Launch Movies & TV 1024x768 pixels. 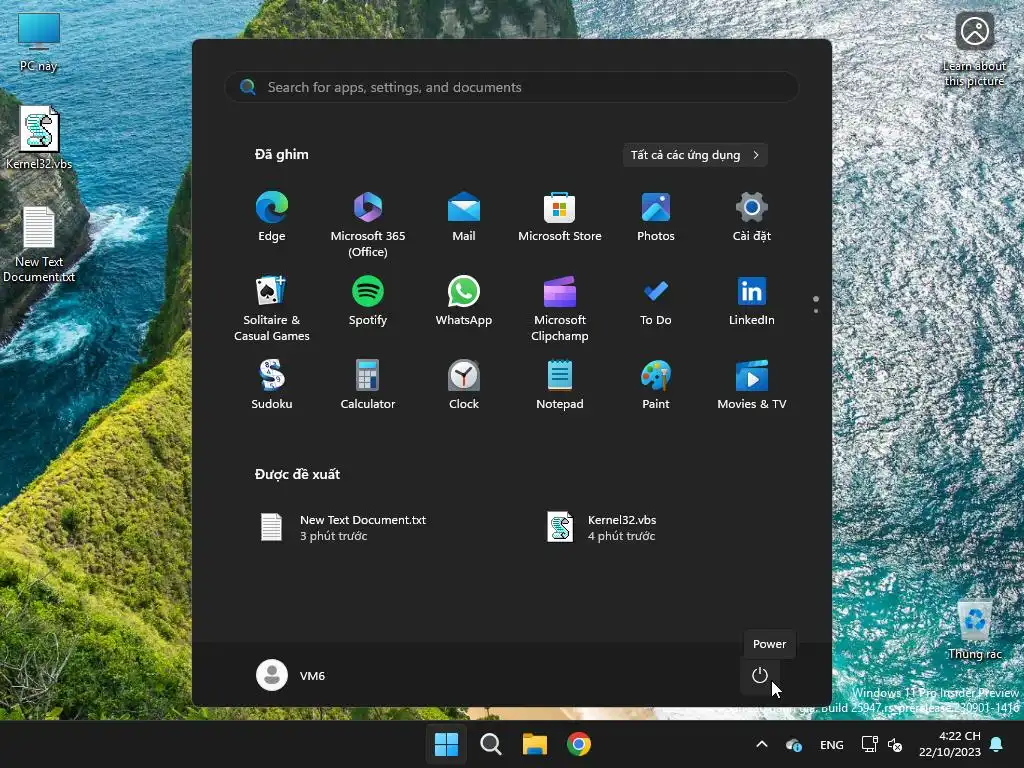752,385
